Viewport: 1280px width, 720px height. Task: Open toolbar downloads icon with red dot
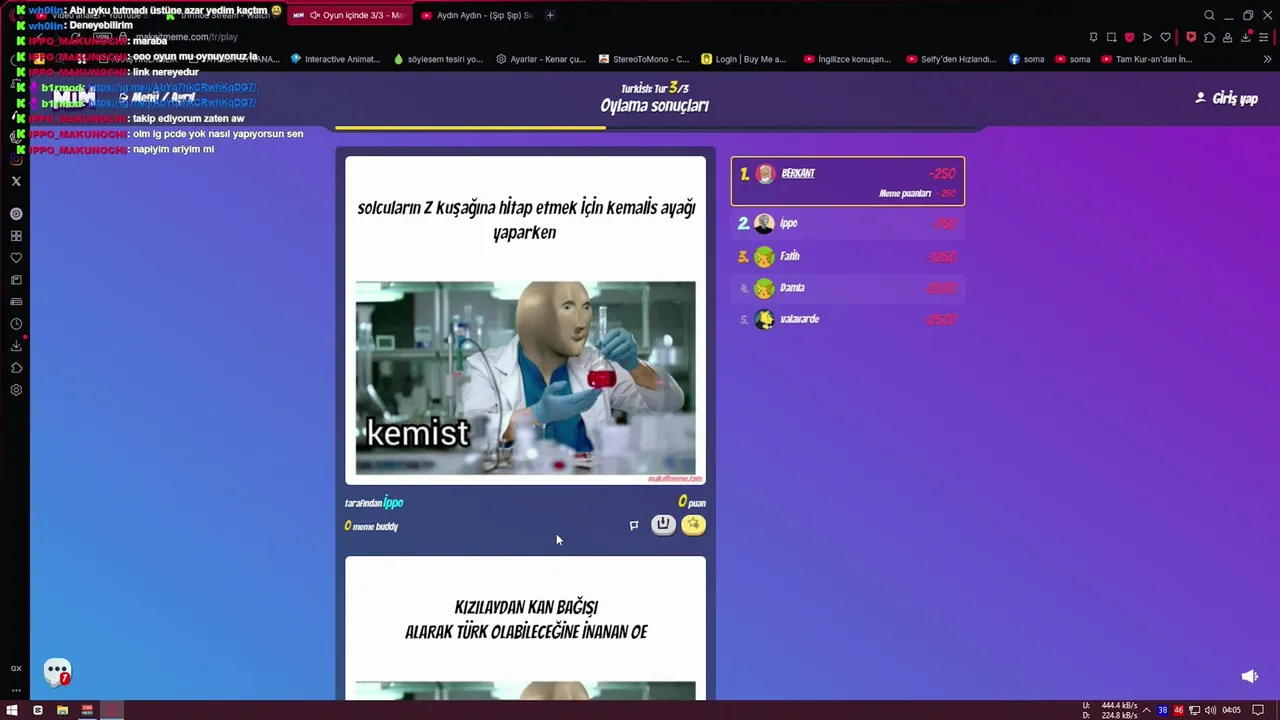(1247, 37)
